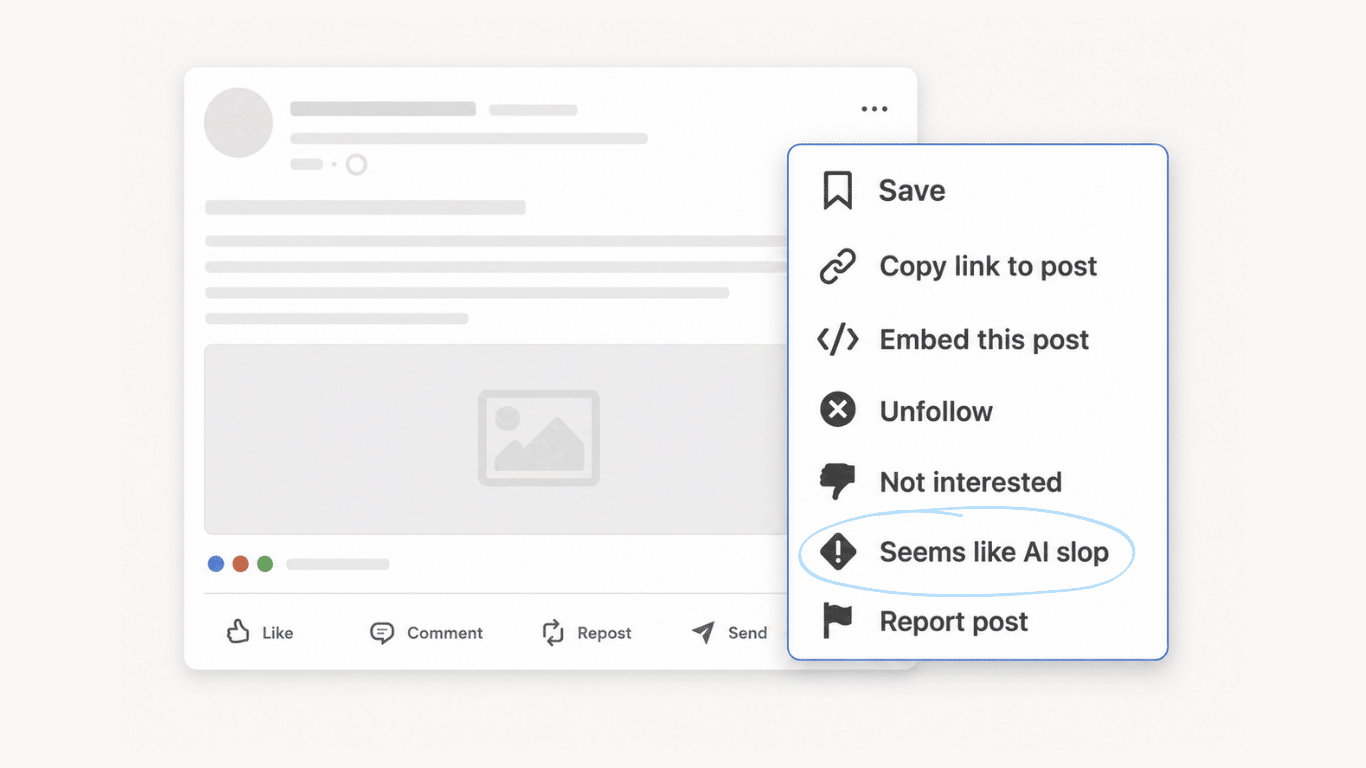Click the Send button label
This screenshot has width=1366, height=768.
tap(747, 633)
